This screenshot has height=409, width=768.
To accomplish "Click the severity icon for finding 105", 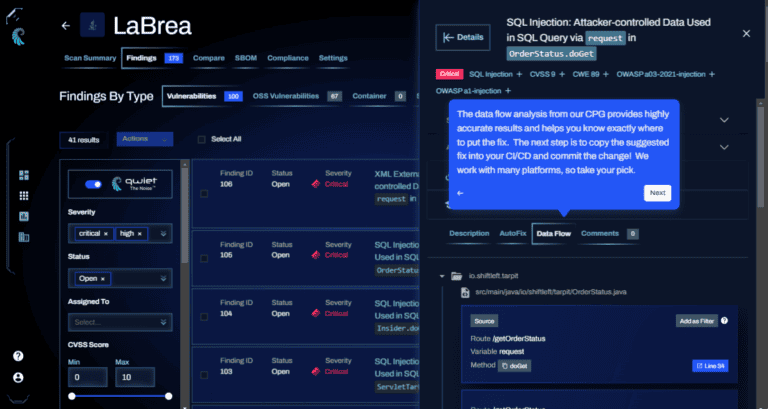I will click(316, 255).
